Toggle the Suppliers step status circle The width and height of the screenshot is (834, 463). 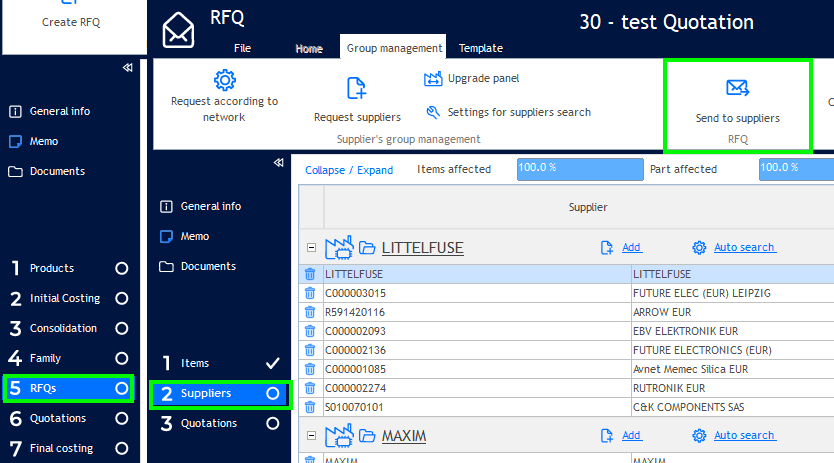pos(273,393)
